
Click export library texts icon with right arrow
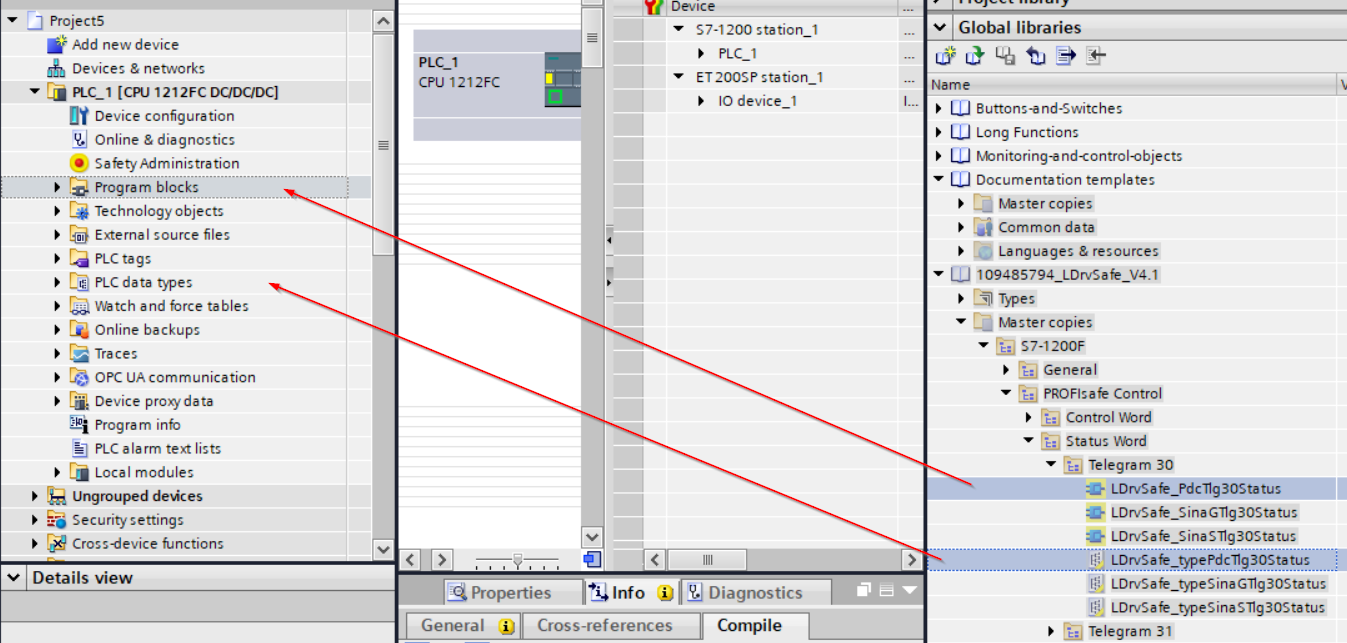click(x=1065, y=57)
